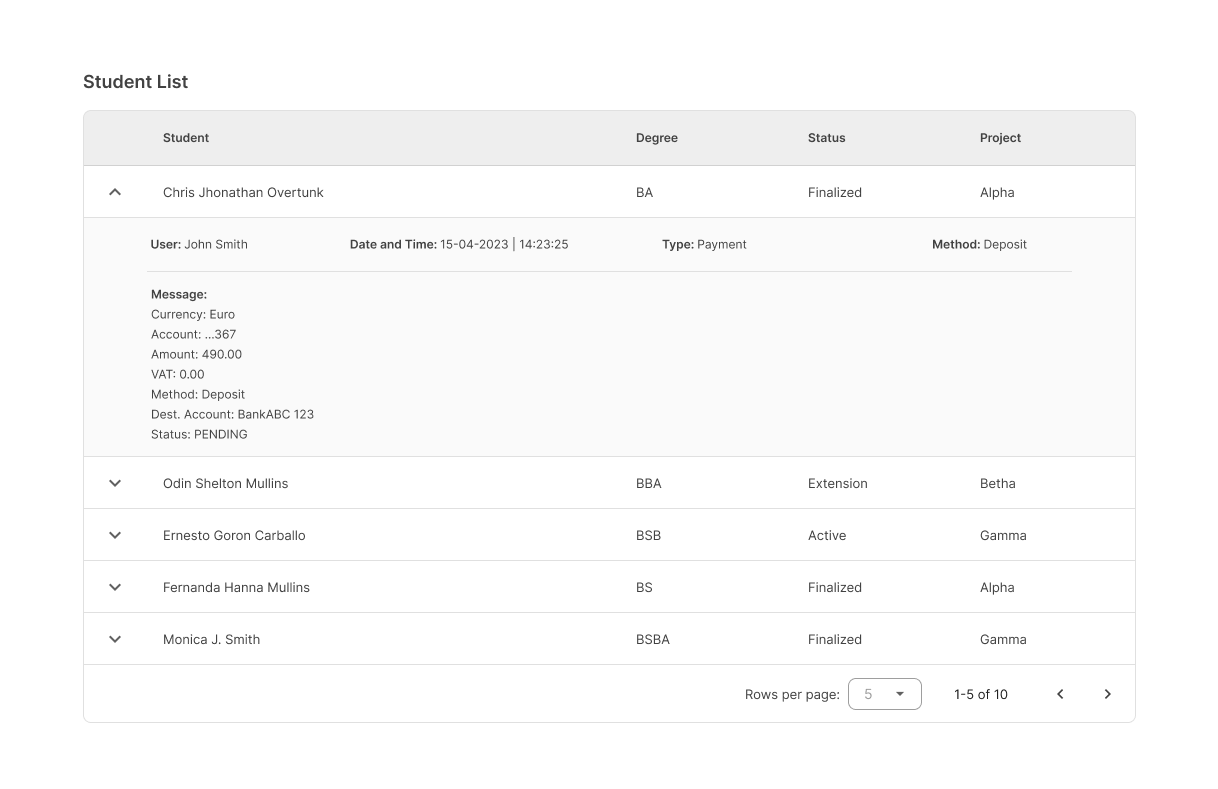Click the Status: PENDING message line
The height and width of the screenshot is (789, 1218).
click(199, 434)
